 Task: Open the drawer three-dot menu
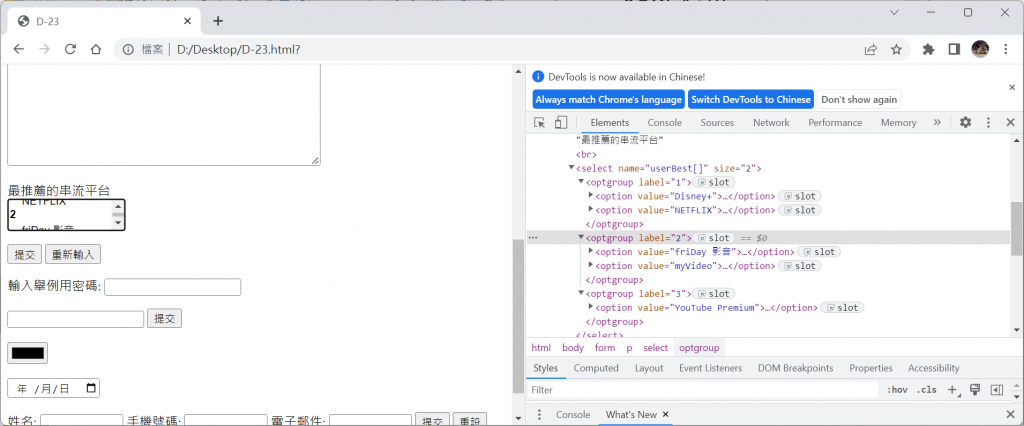point(539,414)
